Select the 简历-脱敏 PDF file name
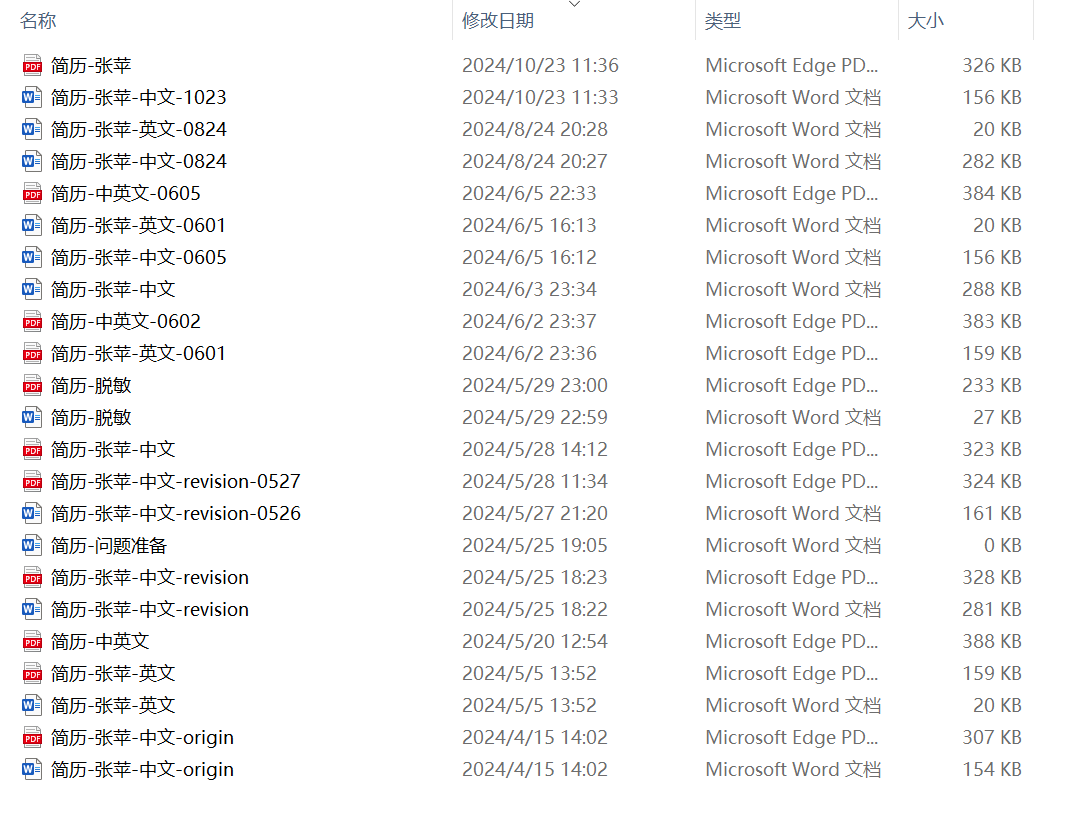 (x=91, y=386)
